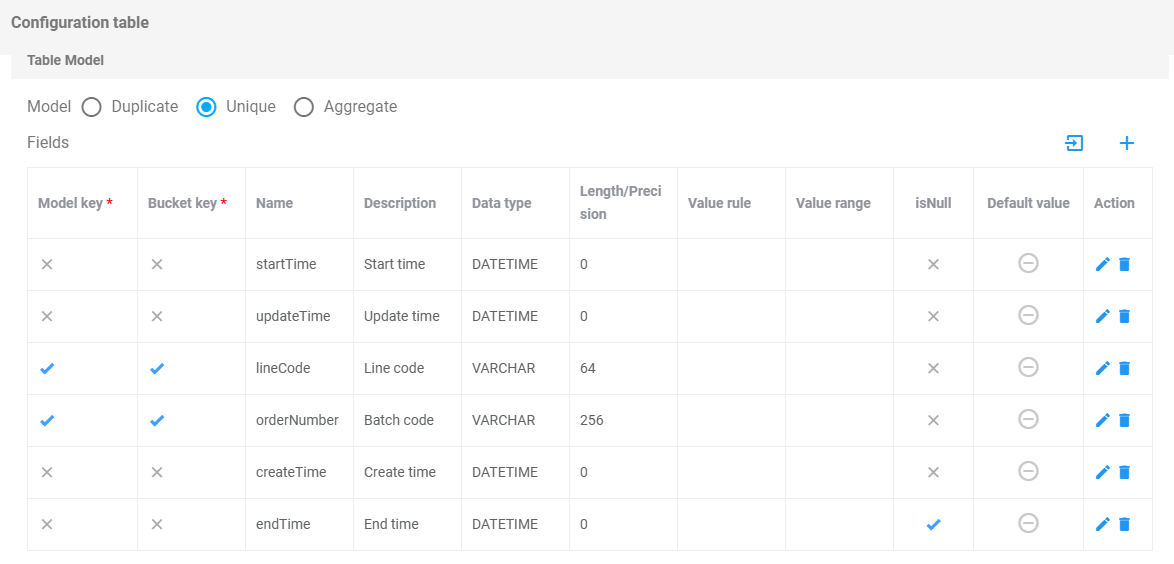
Task: Click default value icon for endTime
Action: pos(1028,523)
